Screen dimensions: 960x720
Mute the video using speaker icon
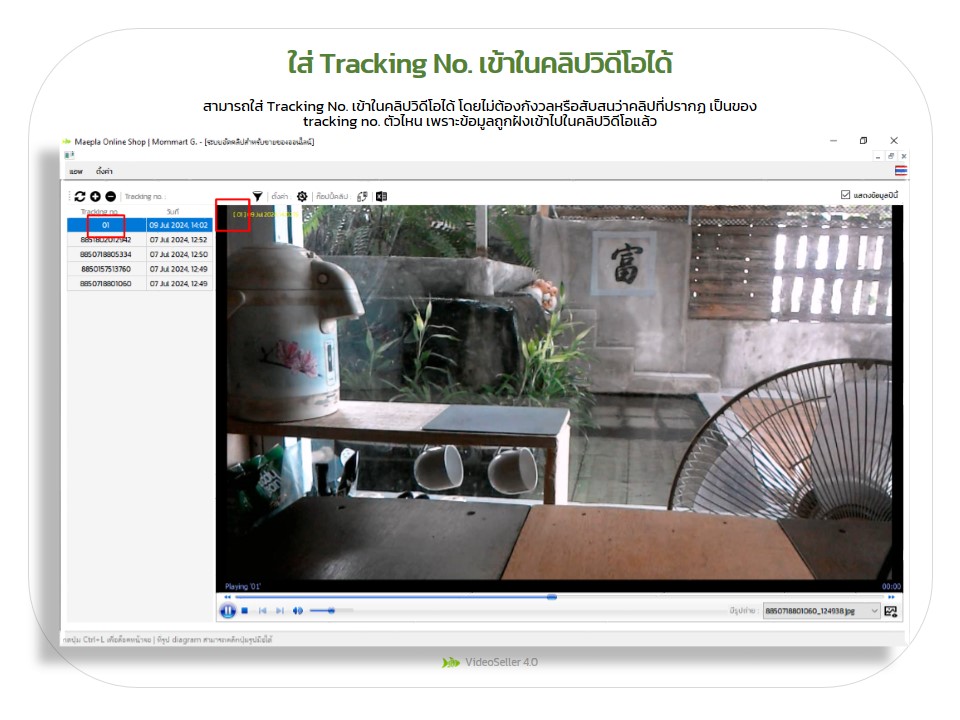[x=298, y=611]
